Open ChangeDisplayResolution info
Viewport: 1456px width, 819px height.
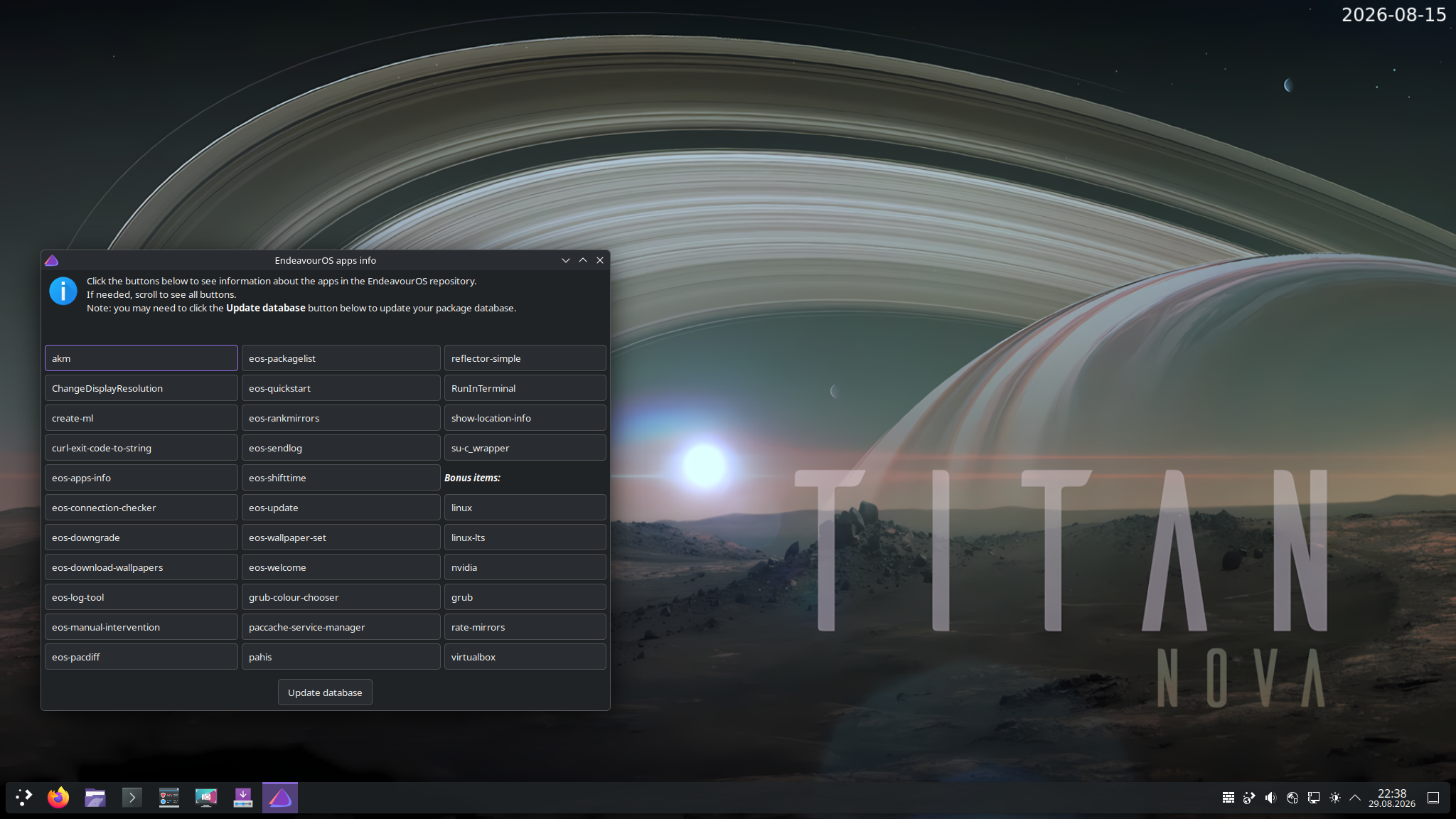point(141,388)
